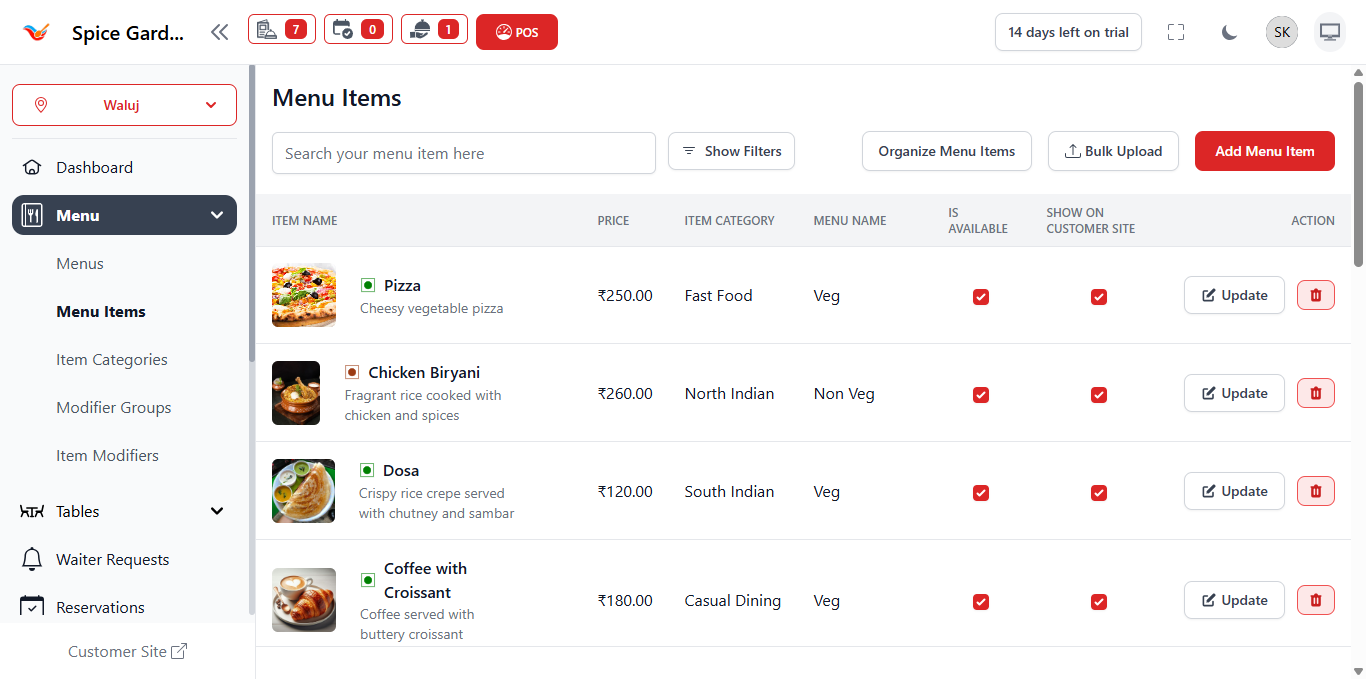The image size is (1366, 679).
Task: Switch to dark mode using the moon icon
Action: [1229, 32]
